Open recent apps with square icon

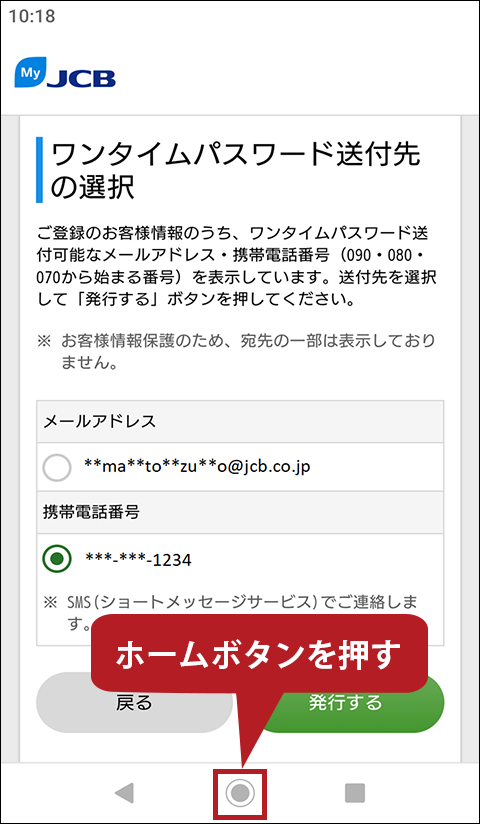click(355, 793)
